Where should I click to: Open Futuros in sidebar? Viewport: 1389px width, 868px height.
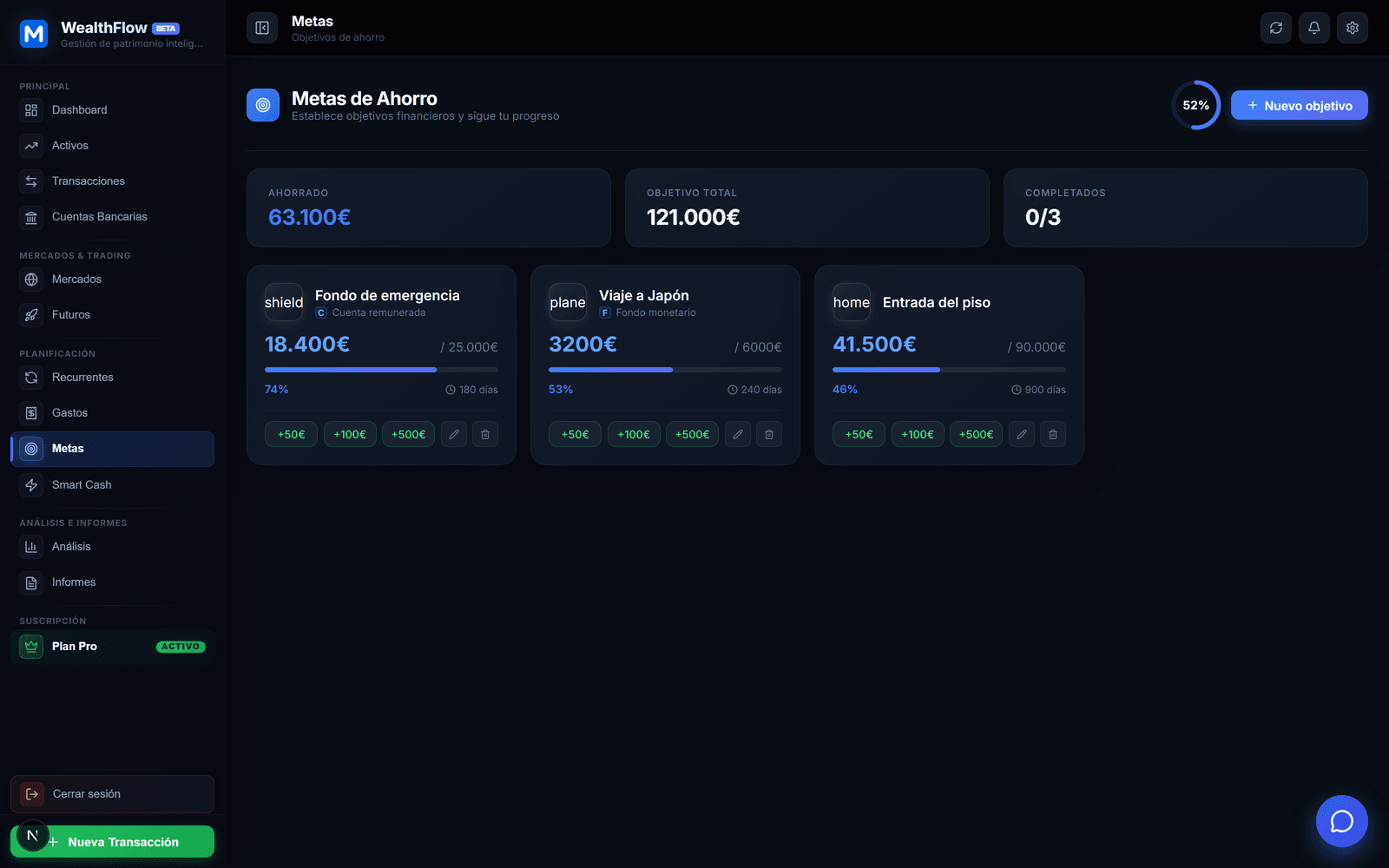[x=112, y=315]
